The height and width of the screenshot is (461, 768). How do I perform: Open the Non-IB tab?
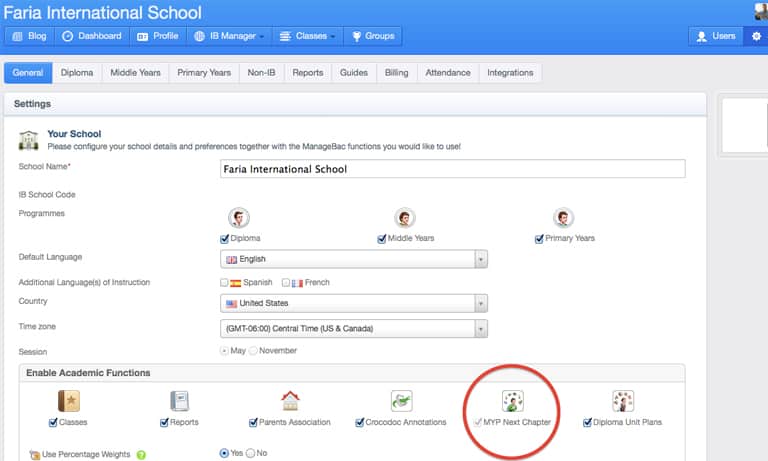[x=261, y=73]
